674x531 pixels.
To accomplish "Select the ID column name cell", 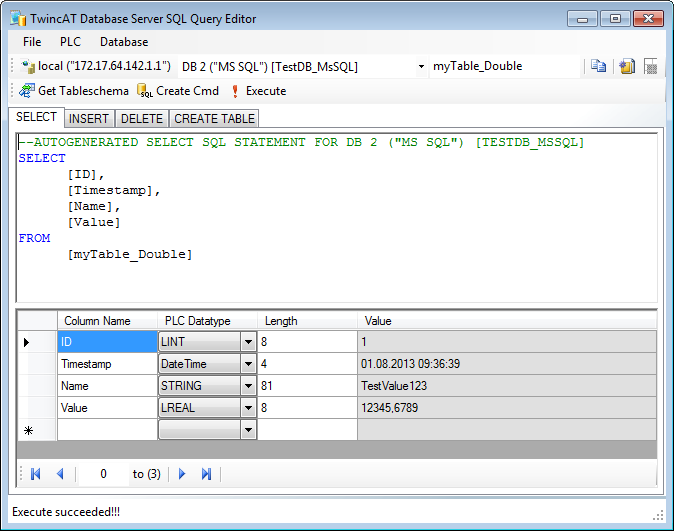I will (107, 342).
